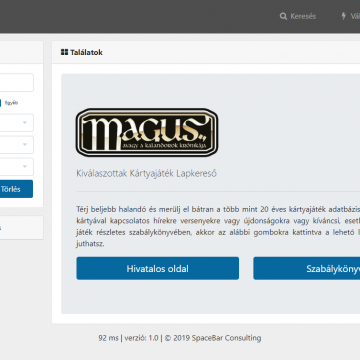
Task: Select the truncated Vál… menu item in top bar
Action: click(x=350, y=16)
